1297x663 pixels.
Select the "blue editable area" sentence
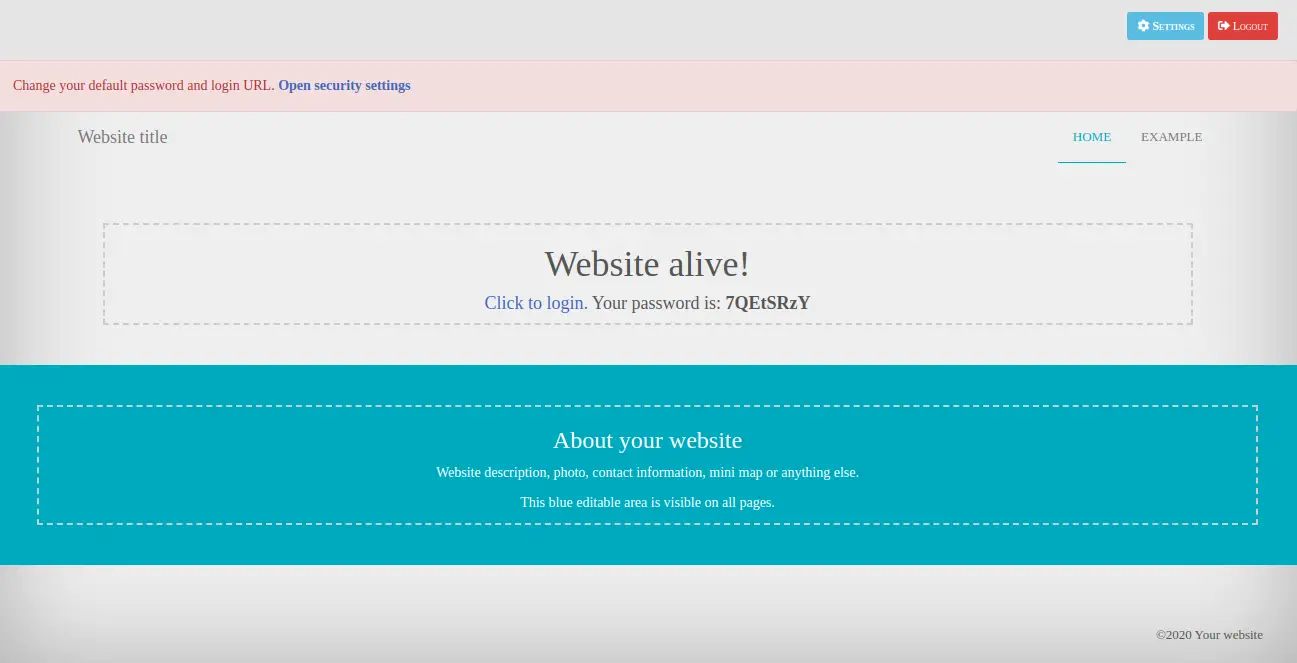click(x=647, y=502)
